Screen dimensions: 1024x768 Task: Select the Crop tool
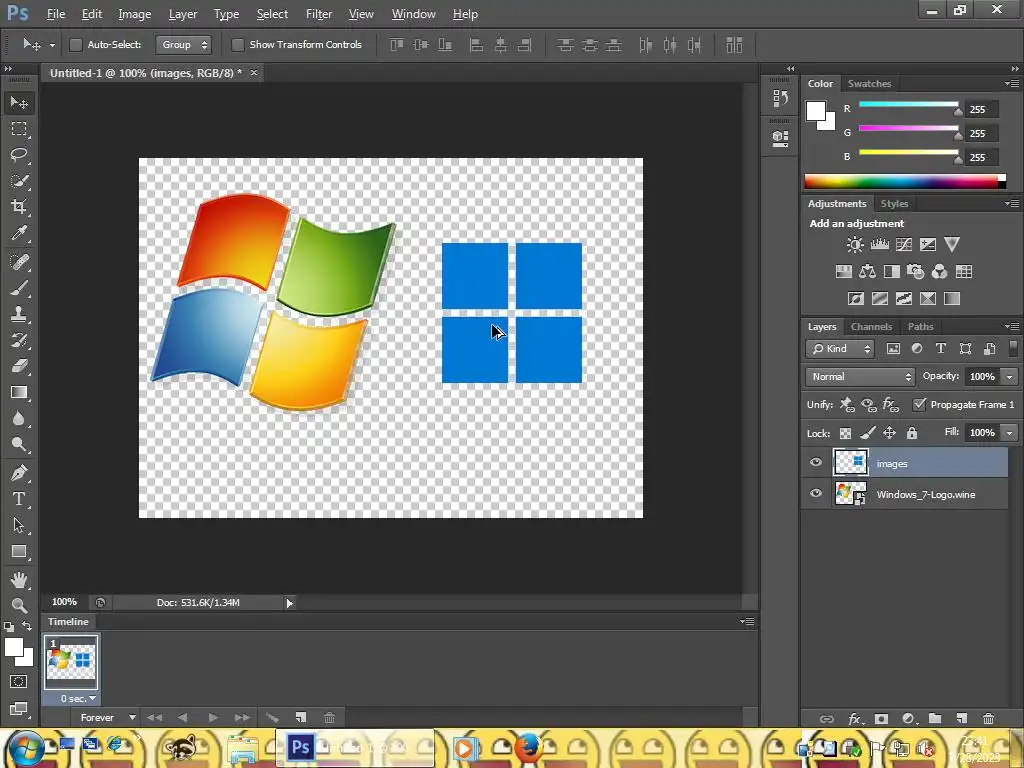(19, 207)
